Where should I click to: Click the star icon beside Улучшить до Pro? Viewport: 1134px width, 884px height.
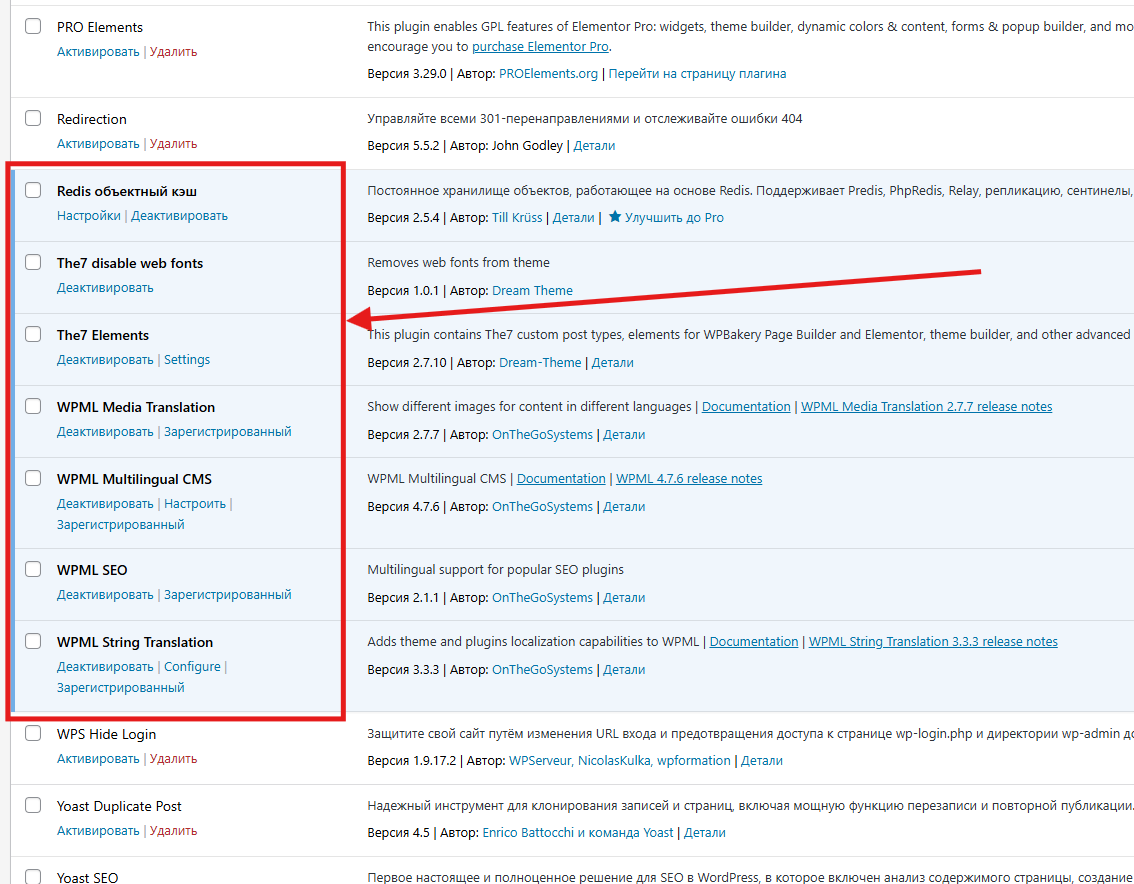(615, 217)
